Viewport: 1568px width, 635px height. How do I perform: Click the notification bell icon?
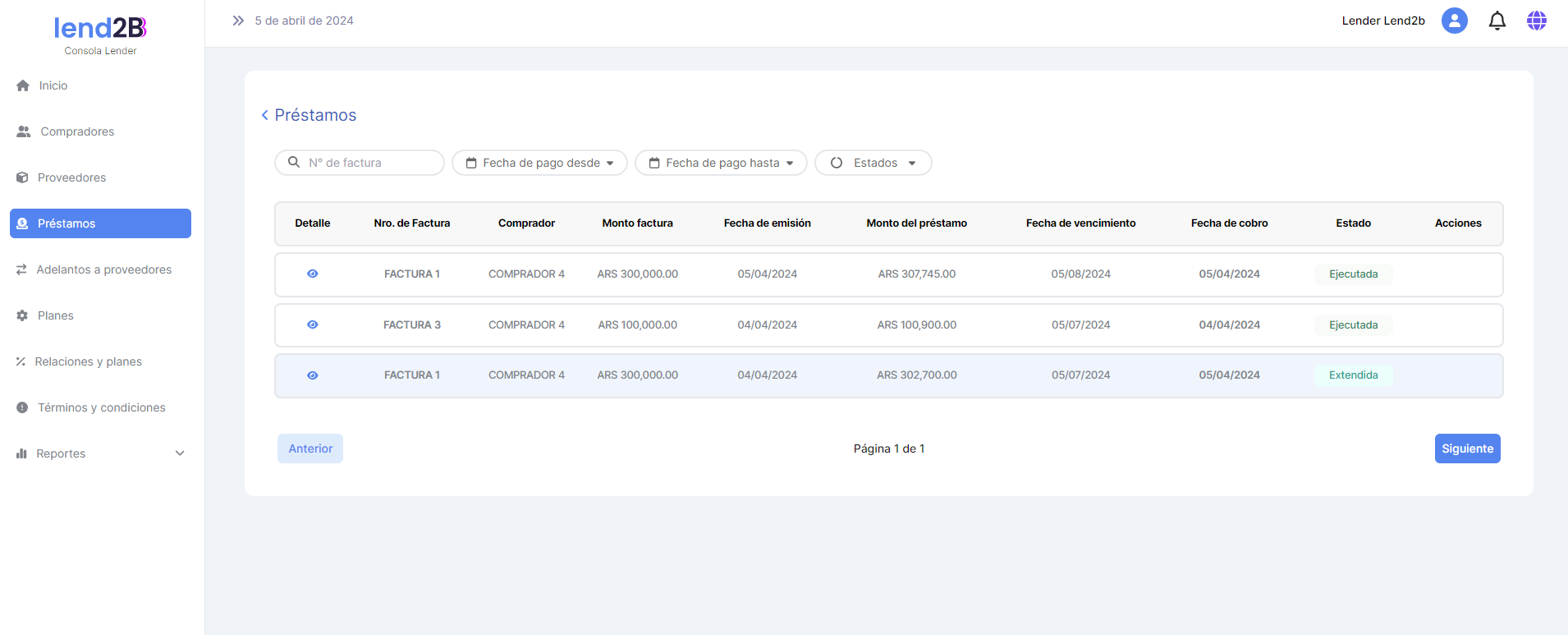coord(1497,21)
